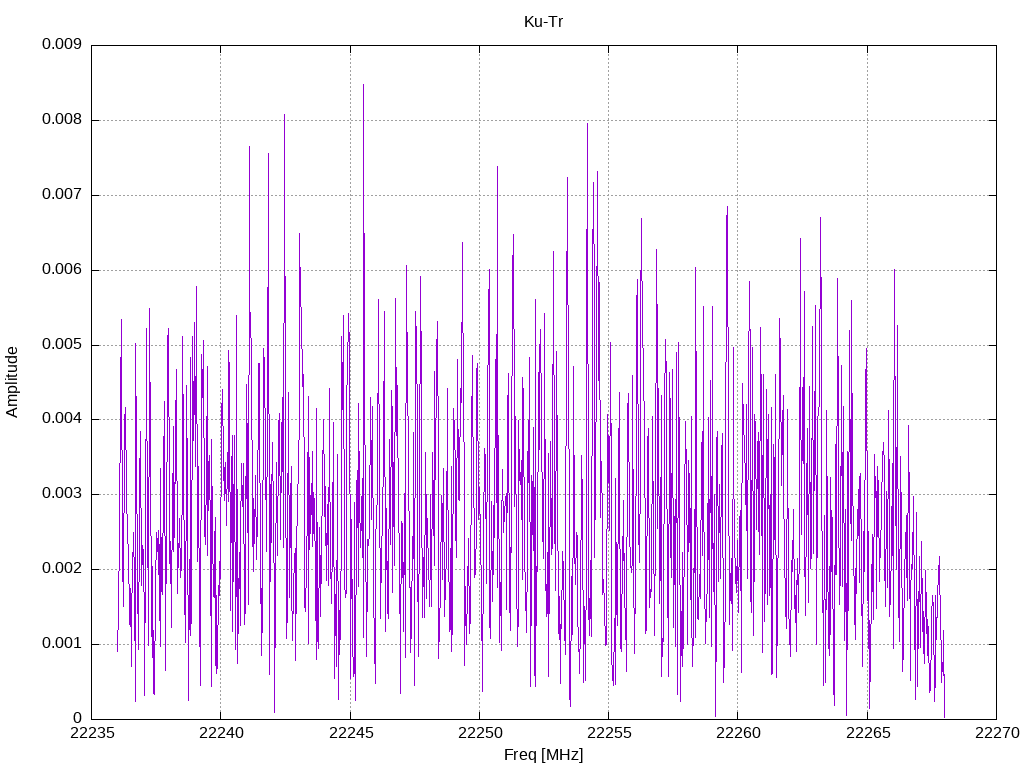Click the 22235 x-axis tick label
This screenshot has height=768, width=1024.
tap(91, 733)
